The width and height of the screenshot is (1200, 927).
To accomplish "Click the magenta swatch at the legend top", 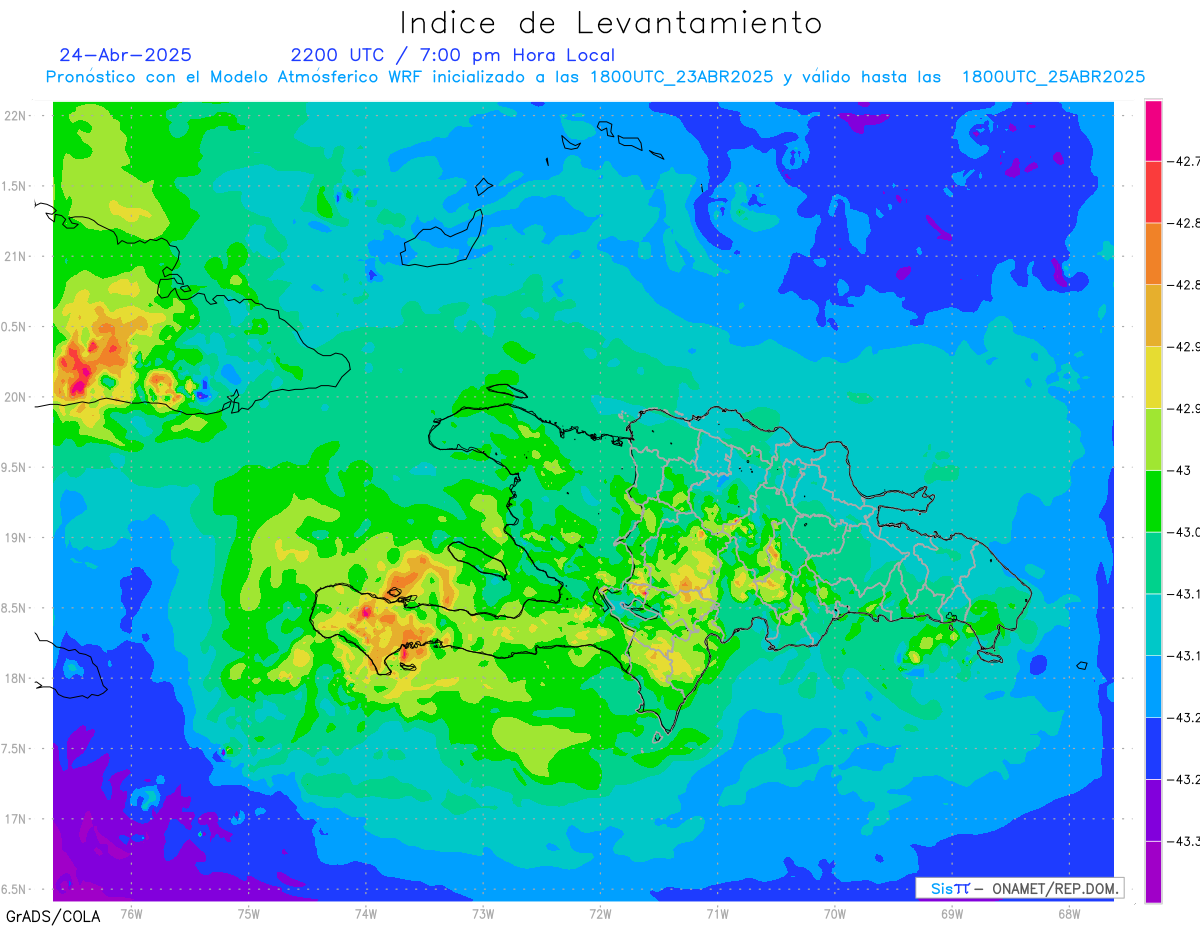I will [1153, 130].
